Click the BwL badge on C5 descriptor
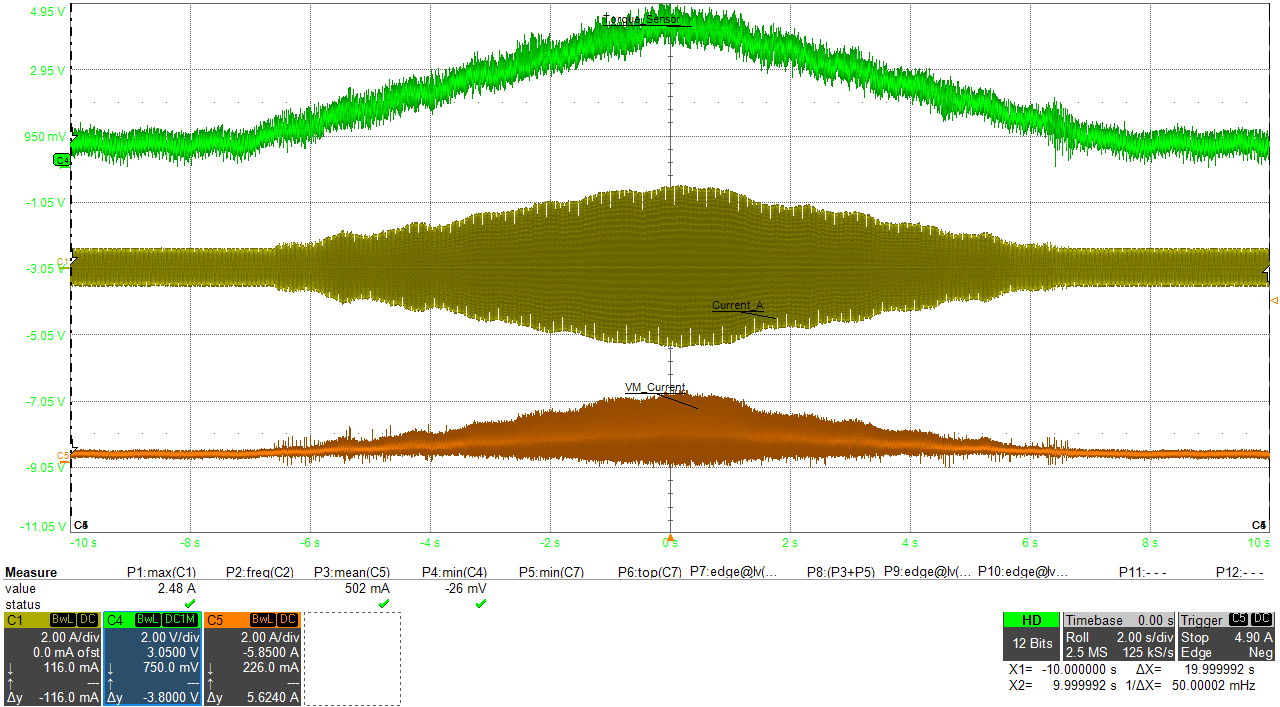This screenshot has width=1280, height=707. (264, 620)
